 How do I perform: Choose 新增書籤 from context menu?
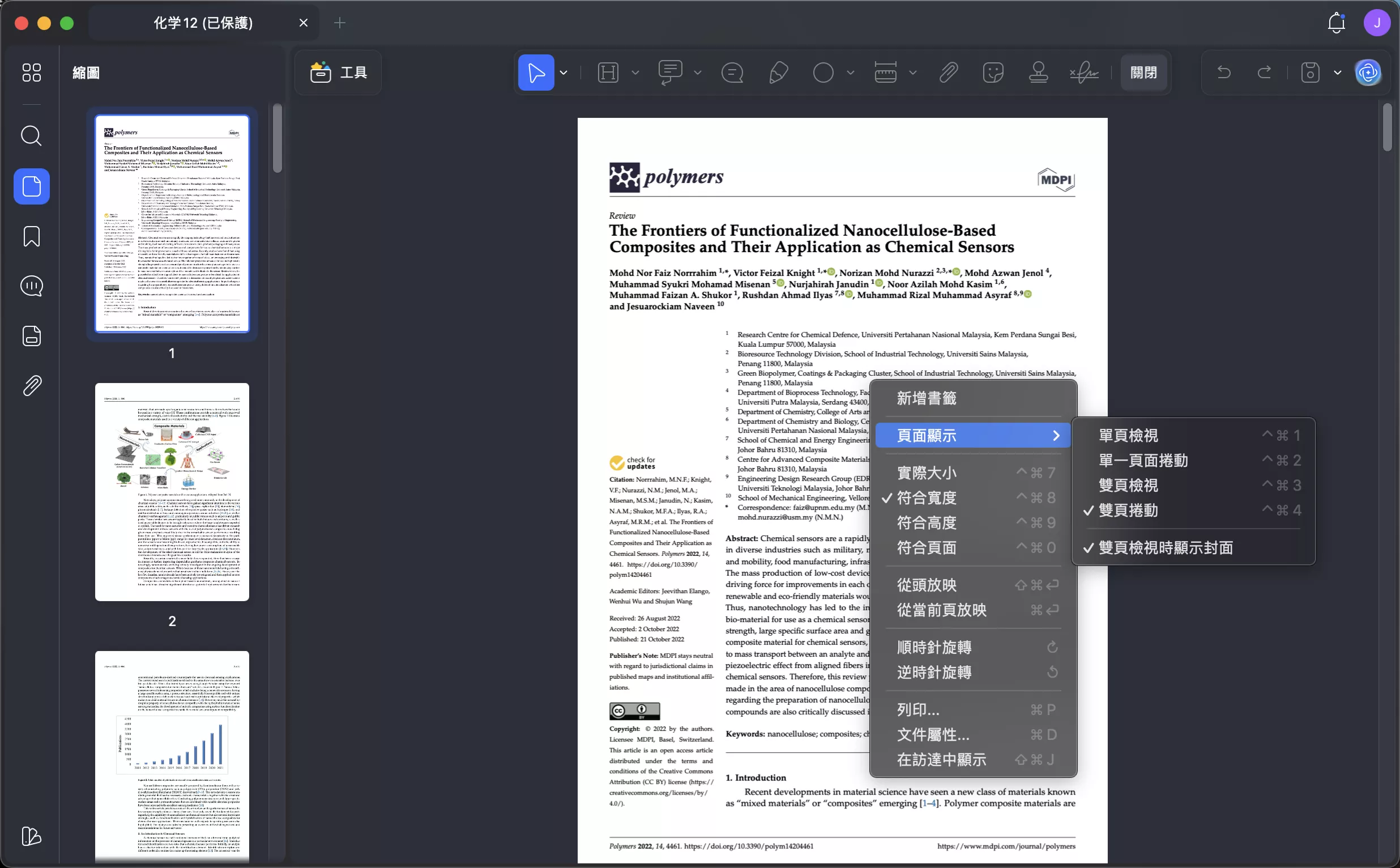click(973, 398)
